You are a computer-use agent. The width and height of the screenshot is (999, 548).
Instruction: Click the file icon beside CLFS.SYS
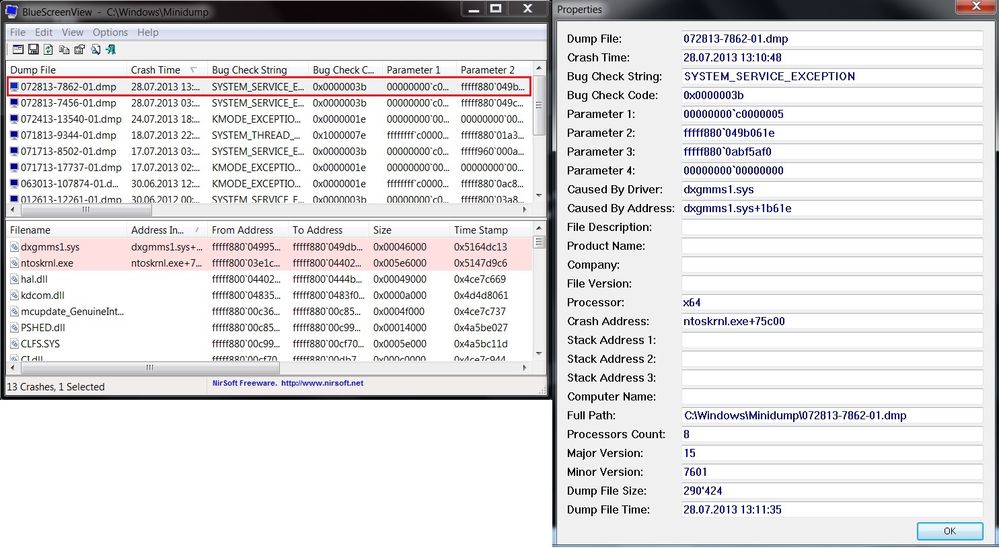pos(14,344)
